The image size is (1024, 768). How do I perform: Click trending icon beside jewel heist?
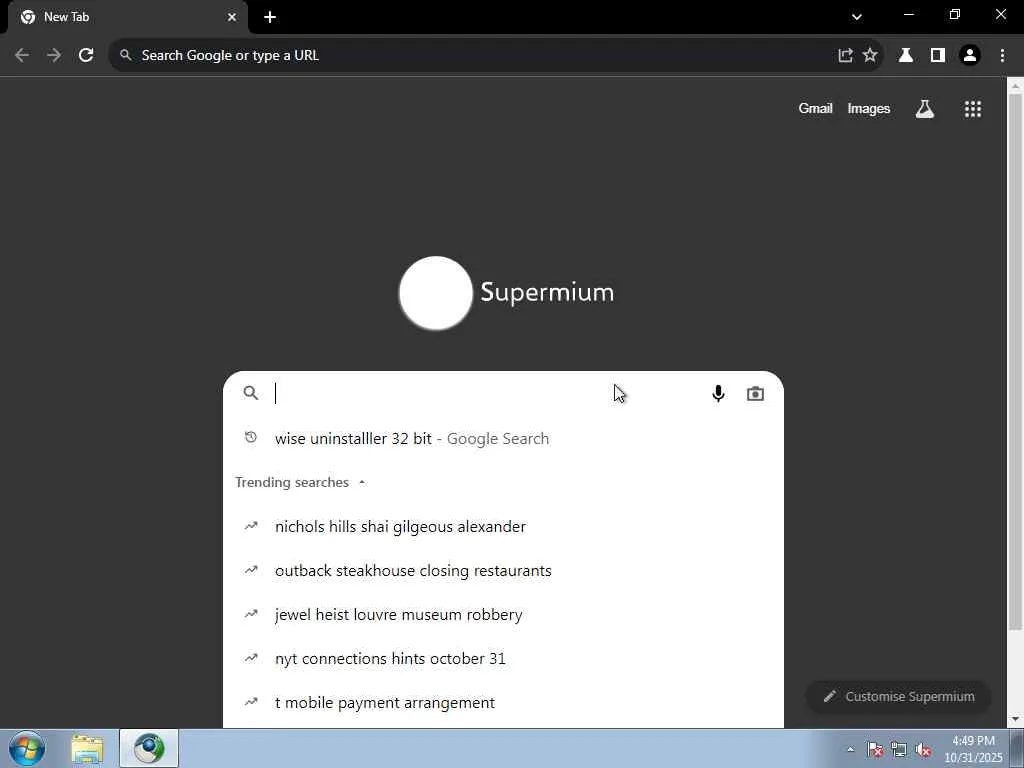click(x=251, y=614)
